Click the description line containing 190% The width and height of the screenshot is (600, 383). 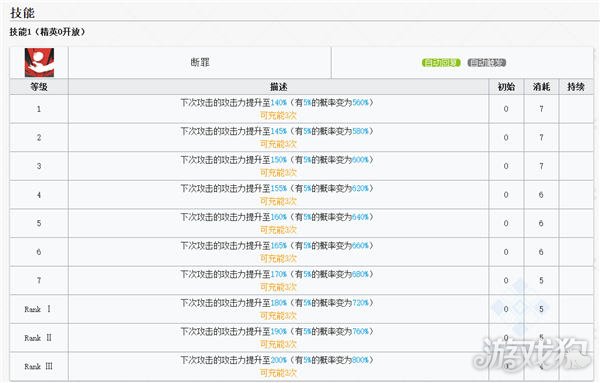click(277, 331)
